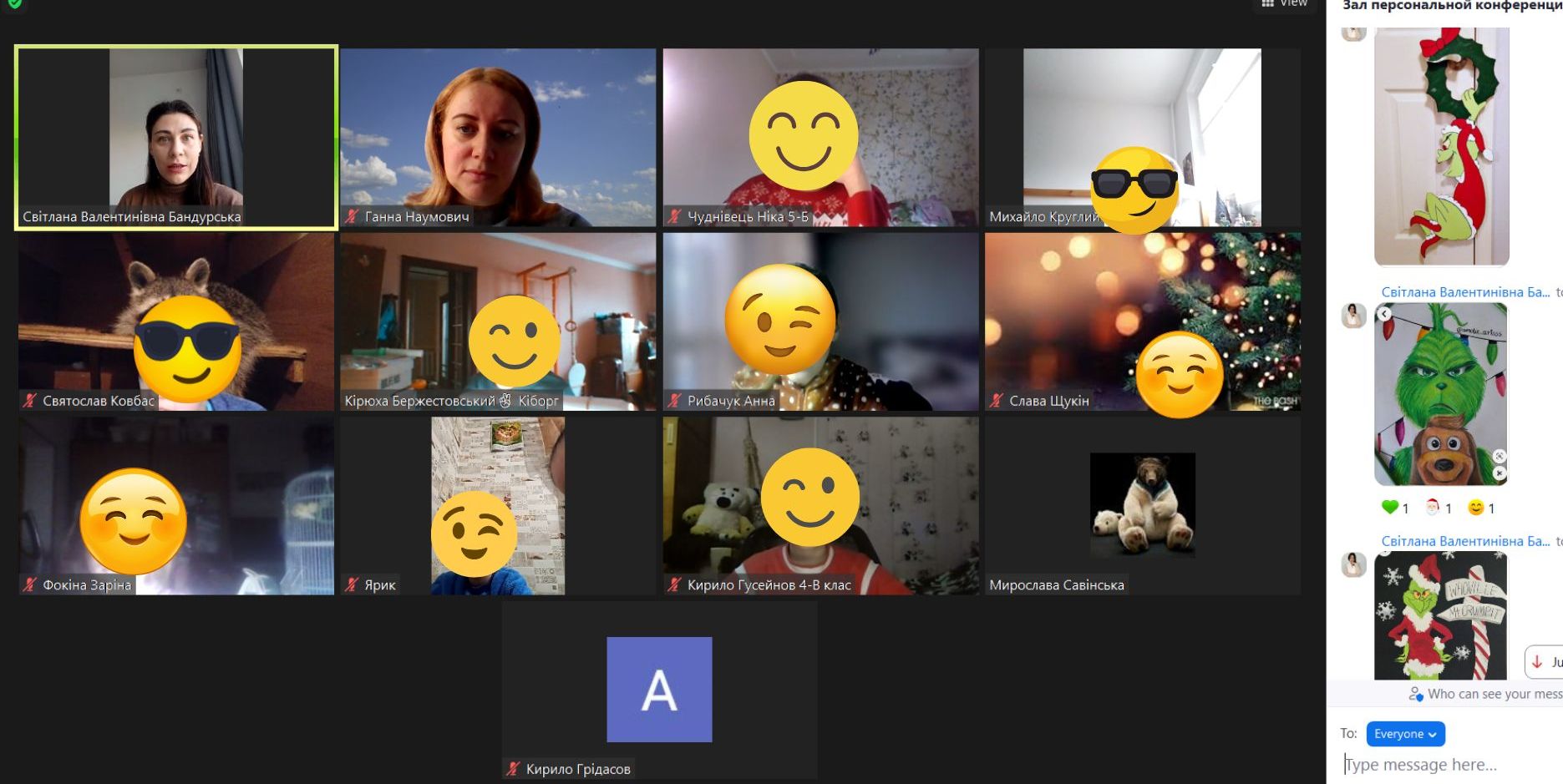Click the "Who can see your messages" icon
The image size is (1563, 784).
1415,694
